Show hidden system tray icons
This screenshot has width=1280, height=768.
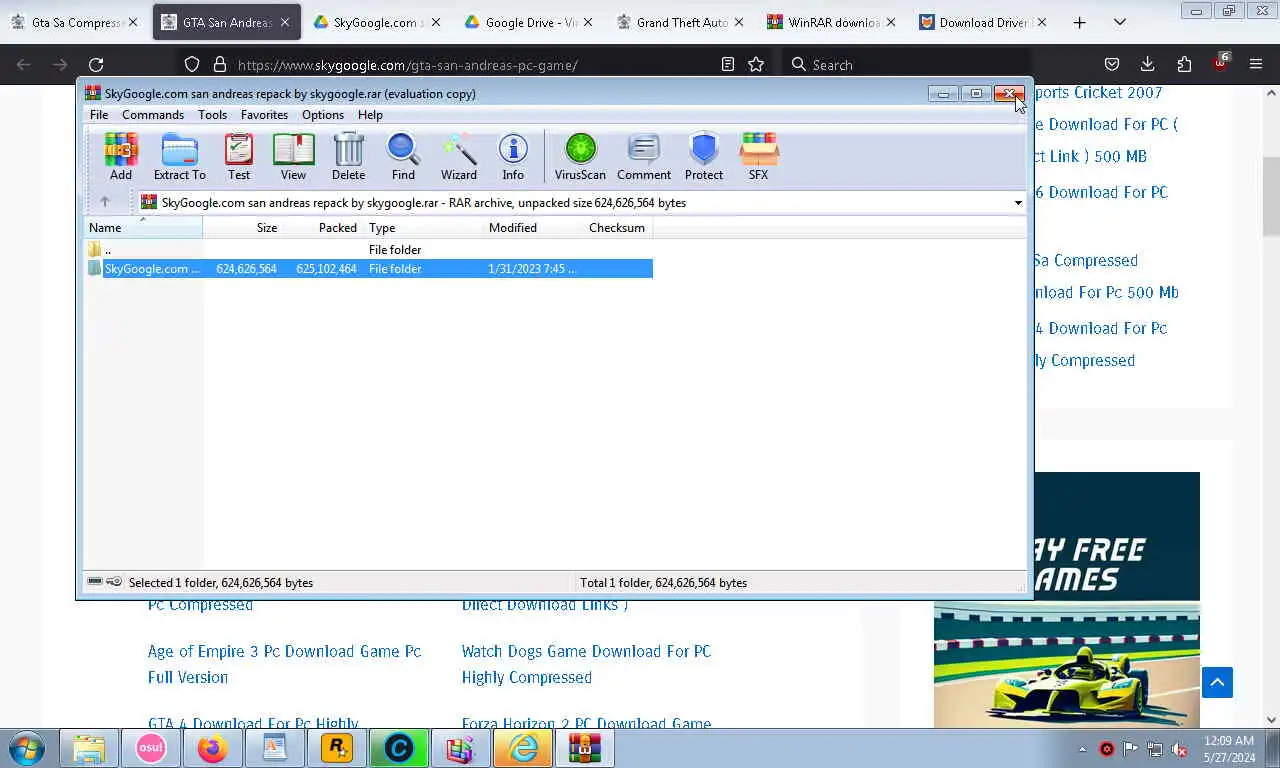tap(1082, 749)
